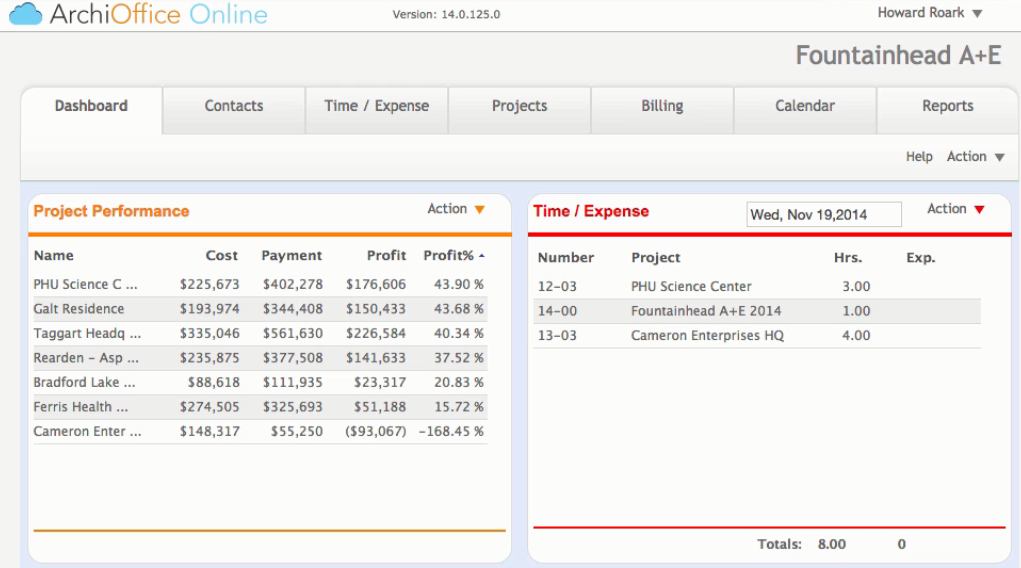The height and width of the screenshot is (568, 1021).
Task: Select the Taggart Headq ... project row
Action: [260, 334]
